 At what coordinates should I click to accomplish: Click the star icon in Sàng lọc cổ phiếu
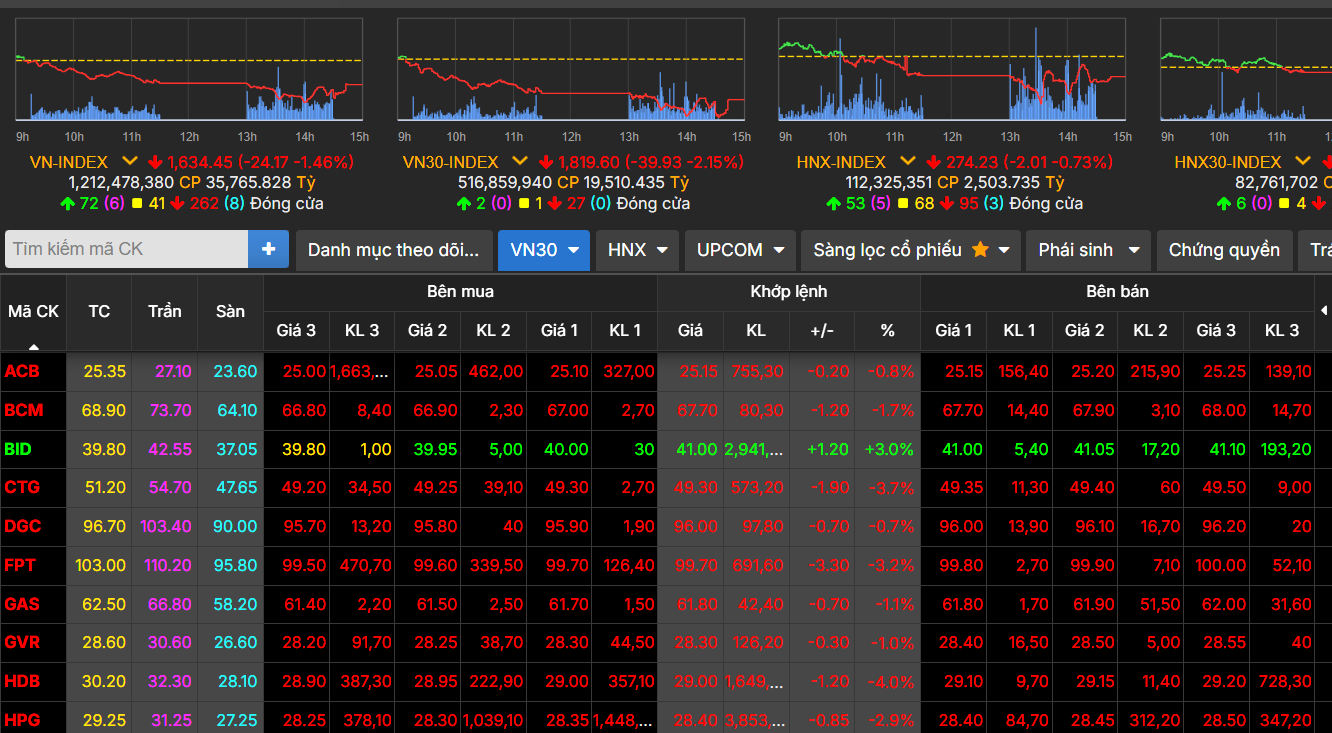[x=980, y=249]
